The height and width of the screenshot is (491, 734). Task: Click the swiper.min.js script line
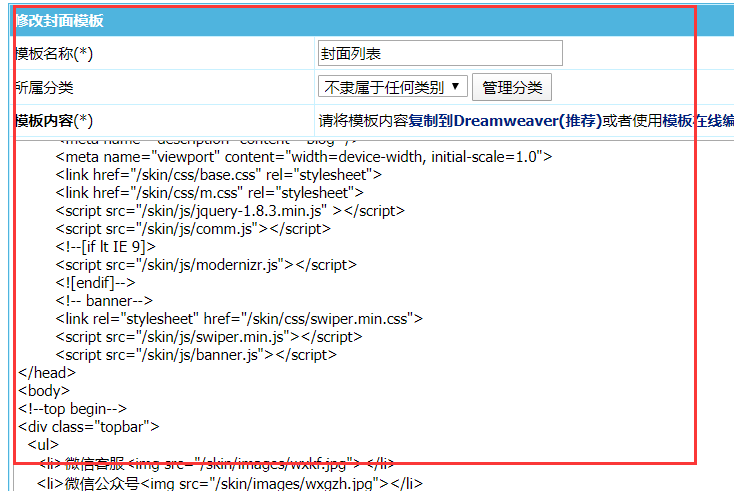pyautogui.click(x=209, y=337)
